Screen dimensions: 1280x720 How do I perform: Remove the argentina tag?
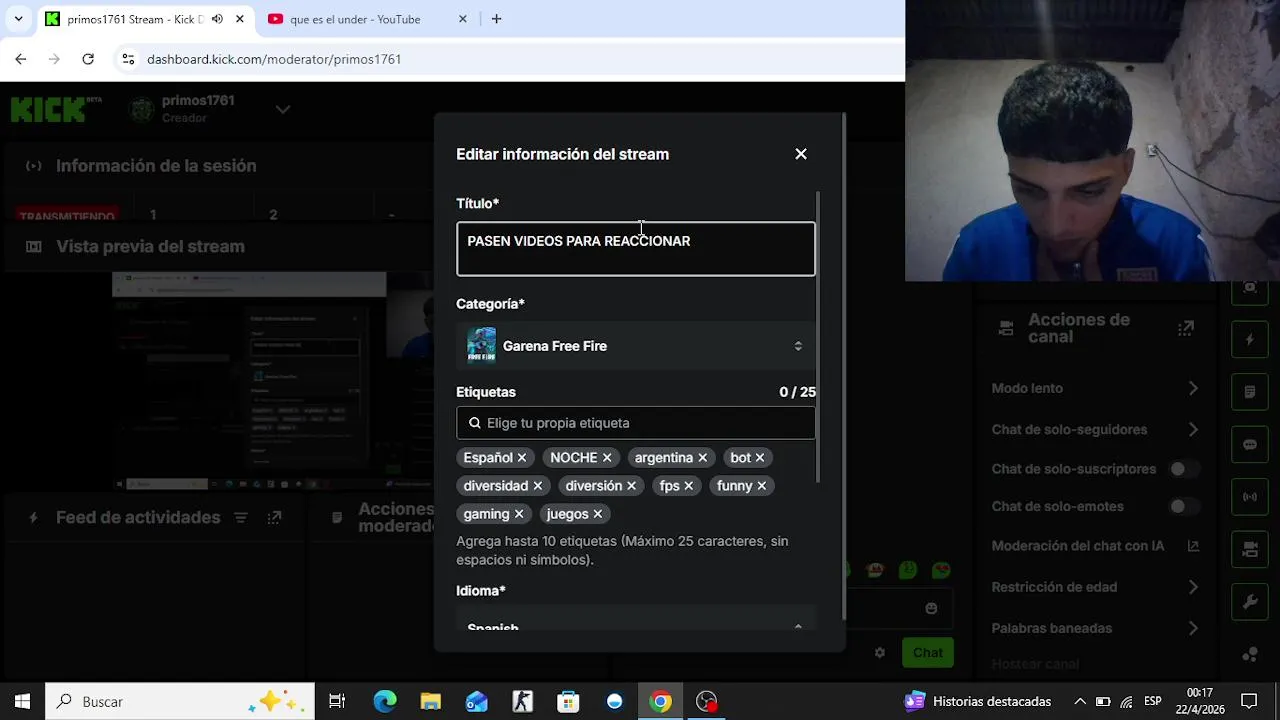coord(702,458)
